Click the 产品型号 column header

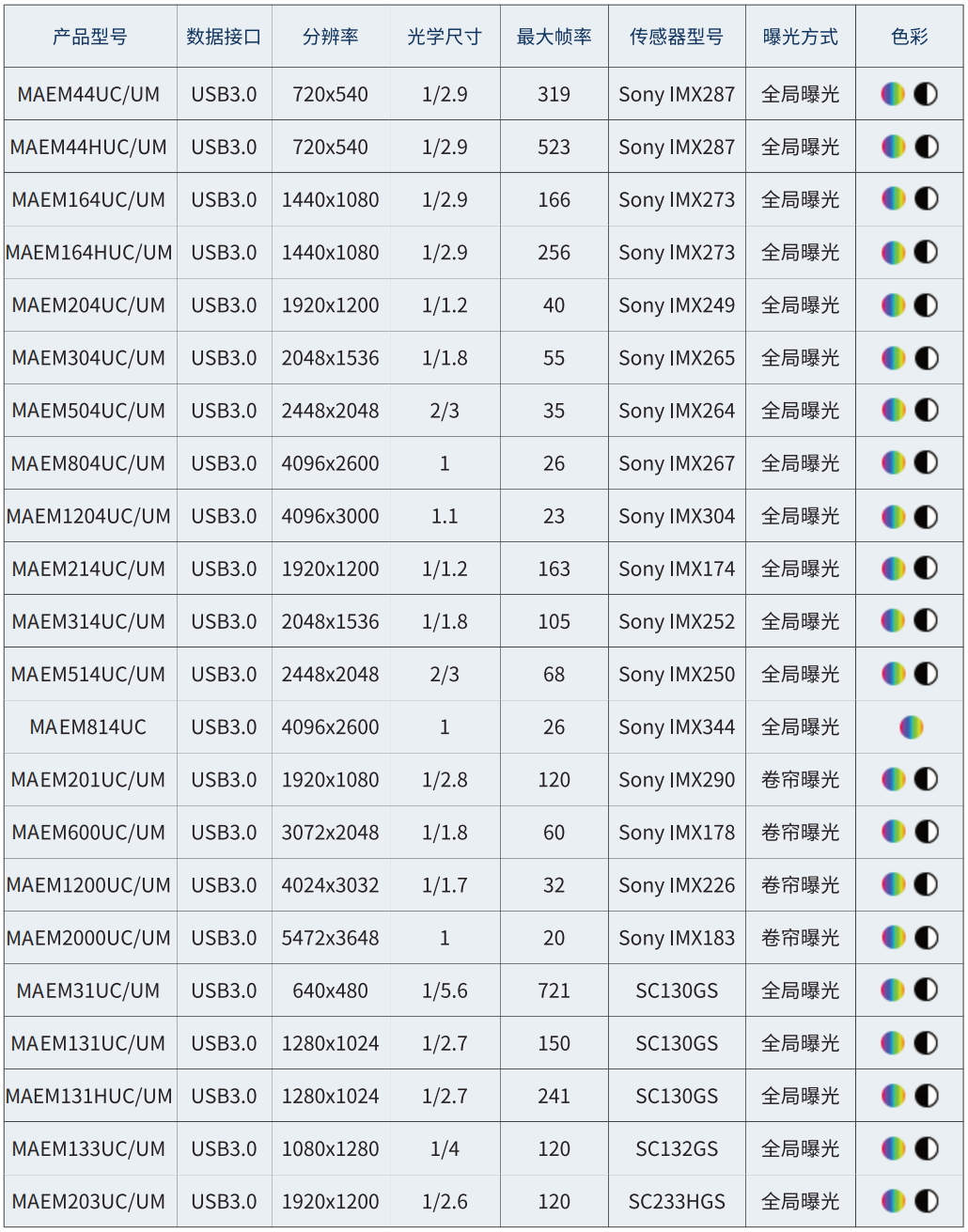pyautogui.click(x=89, y=37)
